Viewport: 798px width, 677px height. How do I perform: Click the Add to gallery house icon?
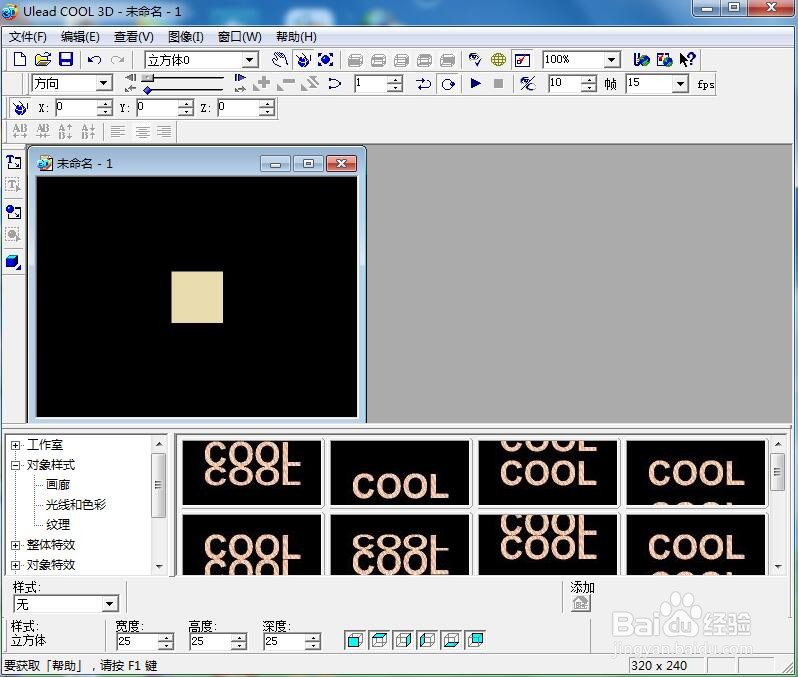point(581,604)
